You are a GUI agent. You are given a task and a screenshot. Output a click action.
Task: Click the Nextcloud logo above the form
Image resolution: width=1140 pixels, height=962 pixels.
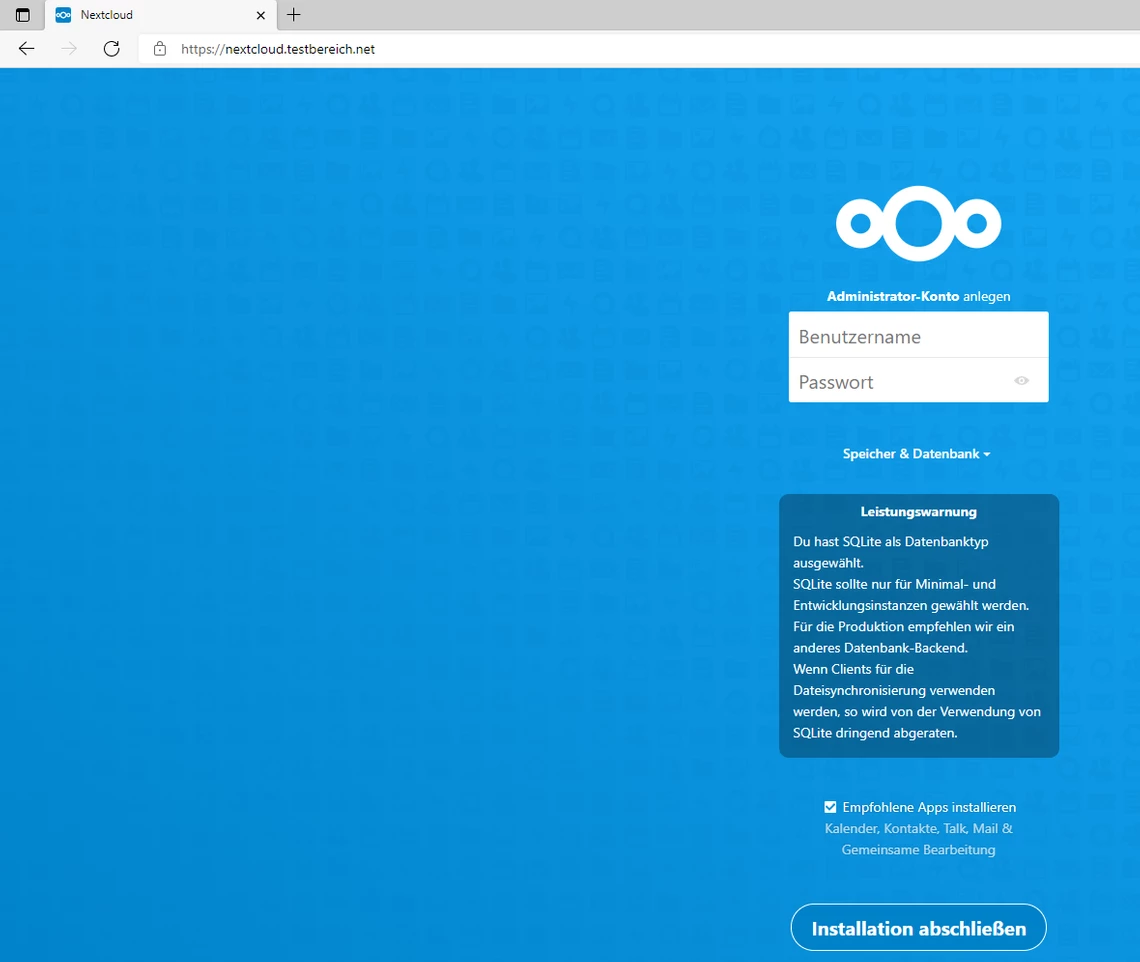(918, 222)
